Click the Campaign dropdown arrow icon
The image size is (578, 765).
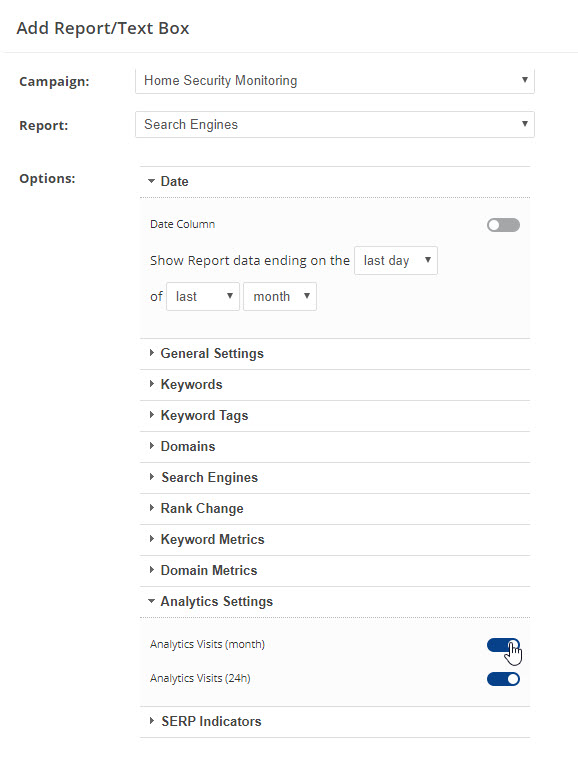click(x=525, y=80)
